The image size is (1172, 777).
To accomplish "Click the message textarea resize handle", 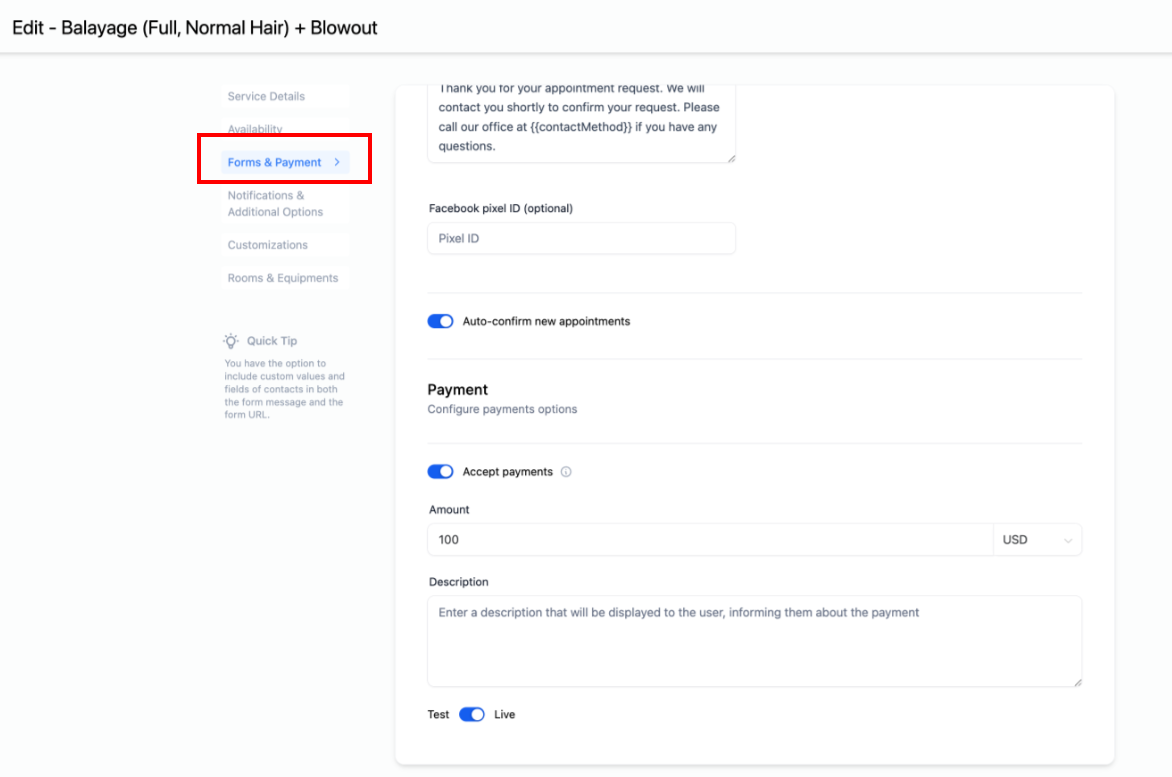I will click(731, 158).
